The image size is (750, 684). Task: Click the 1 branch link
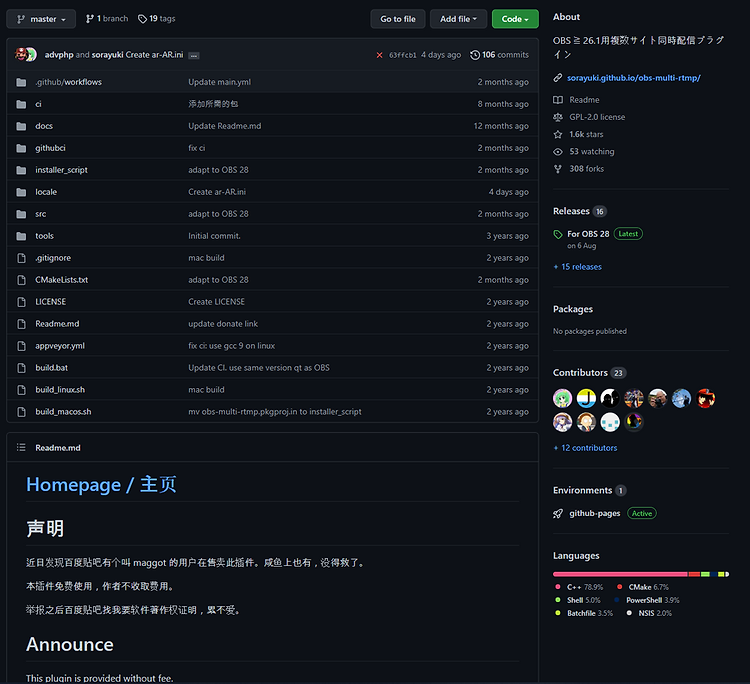[x=107, y=19]
